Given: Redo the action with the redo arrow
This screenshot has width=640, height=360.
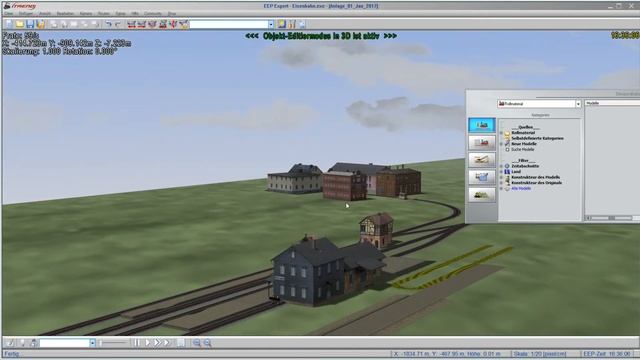Looking at the screenshot, I should pos(118,24).
